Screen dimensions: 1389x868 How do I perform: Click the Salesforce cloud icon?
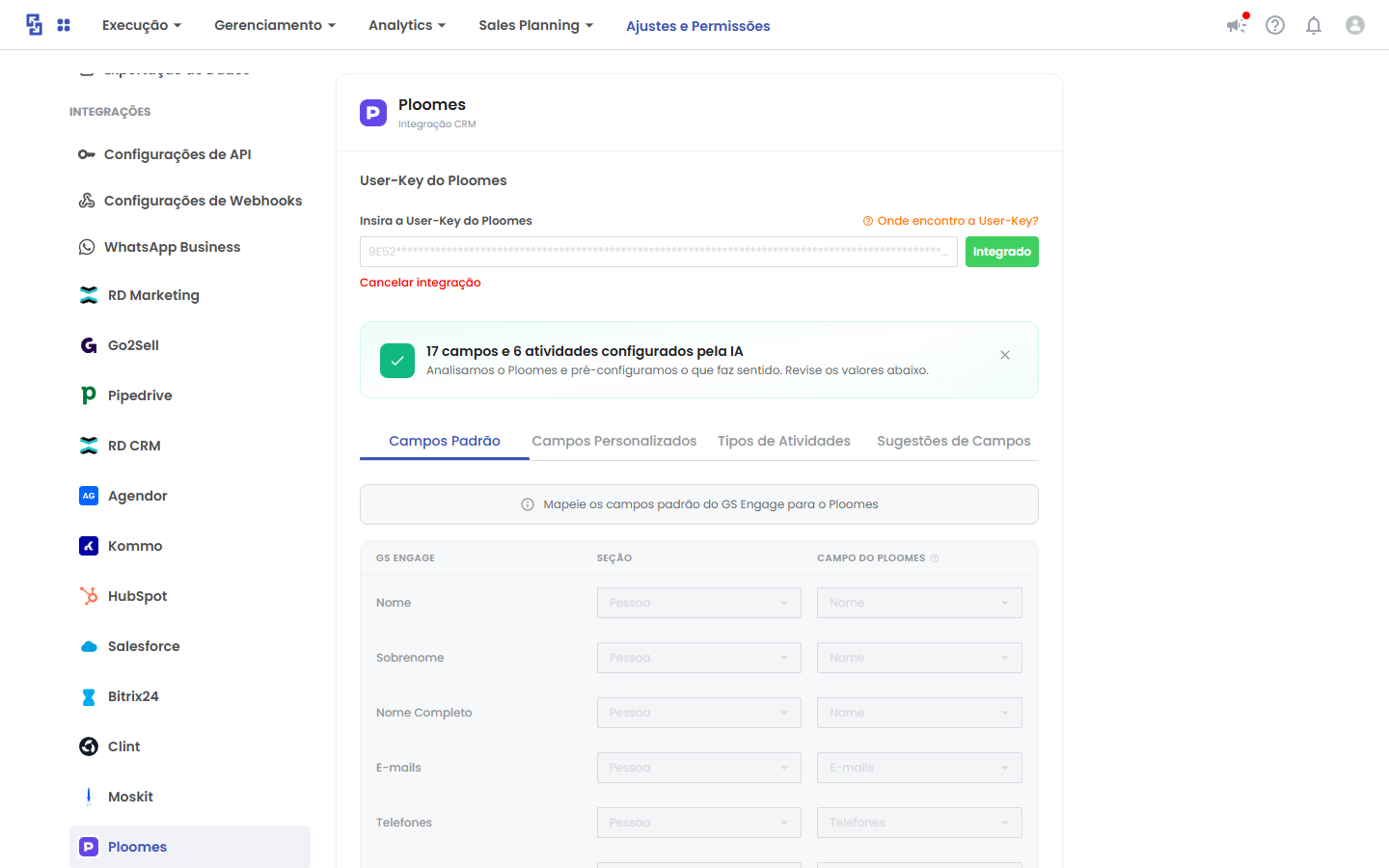(89, 646)
